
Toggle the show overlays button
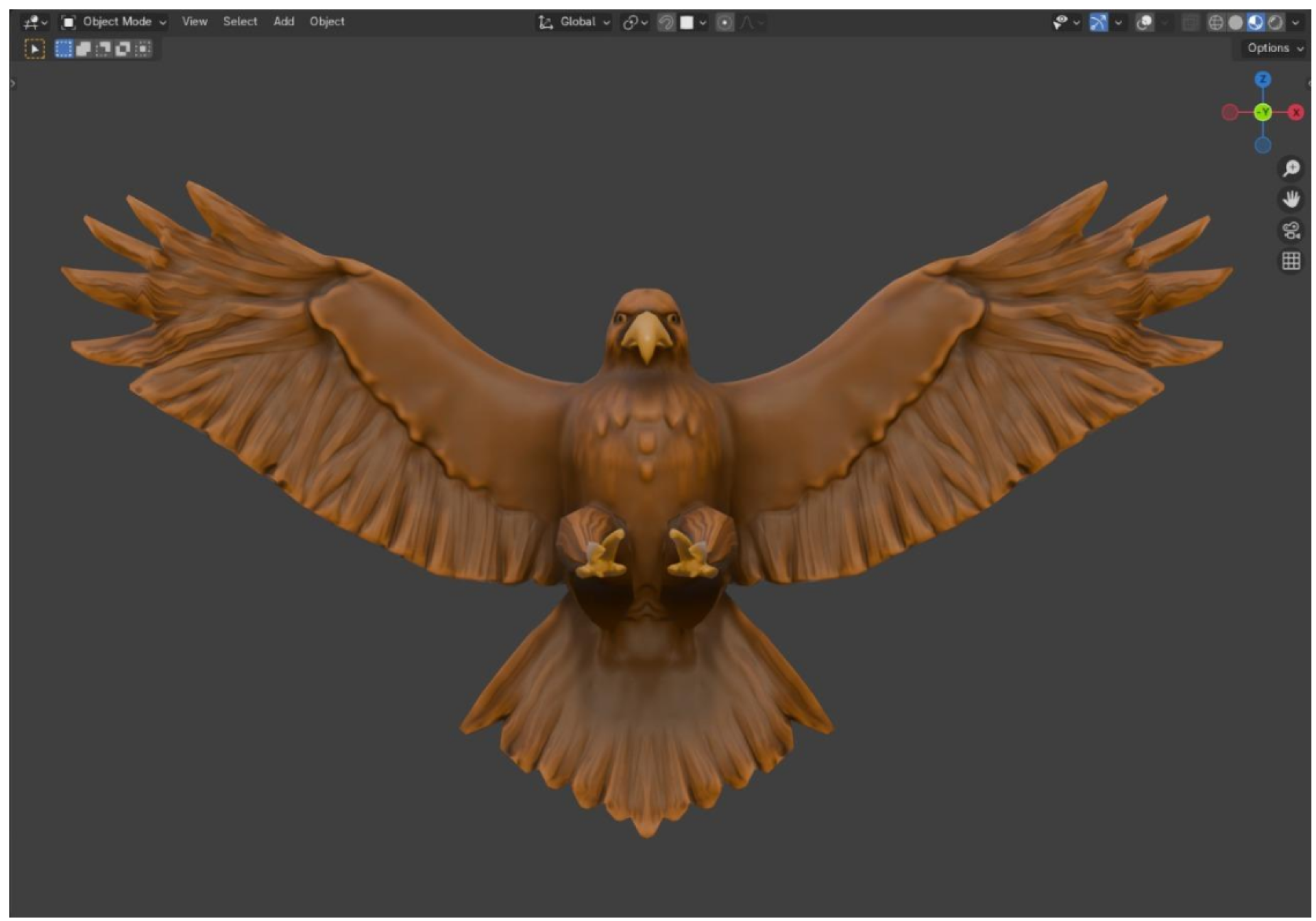pyautogui.click(x=1144, y=23)
